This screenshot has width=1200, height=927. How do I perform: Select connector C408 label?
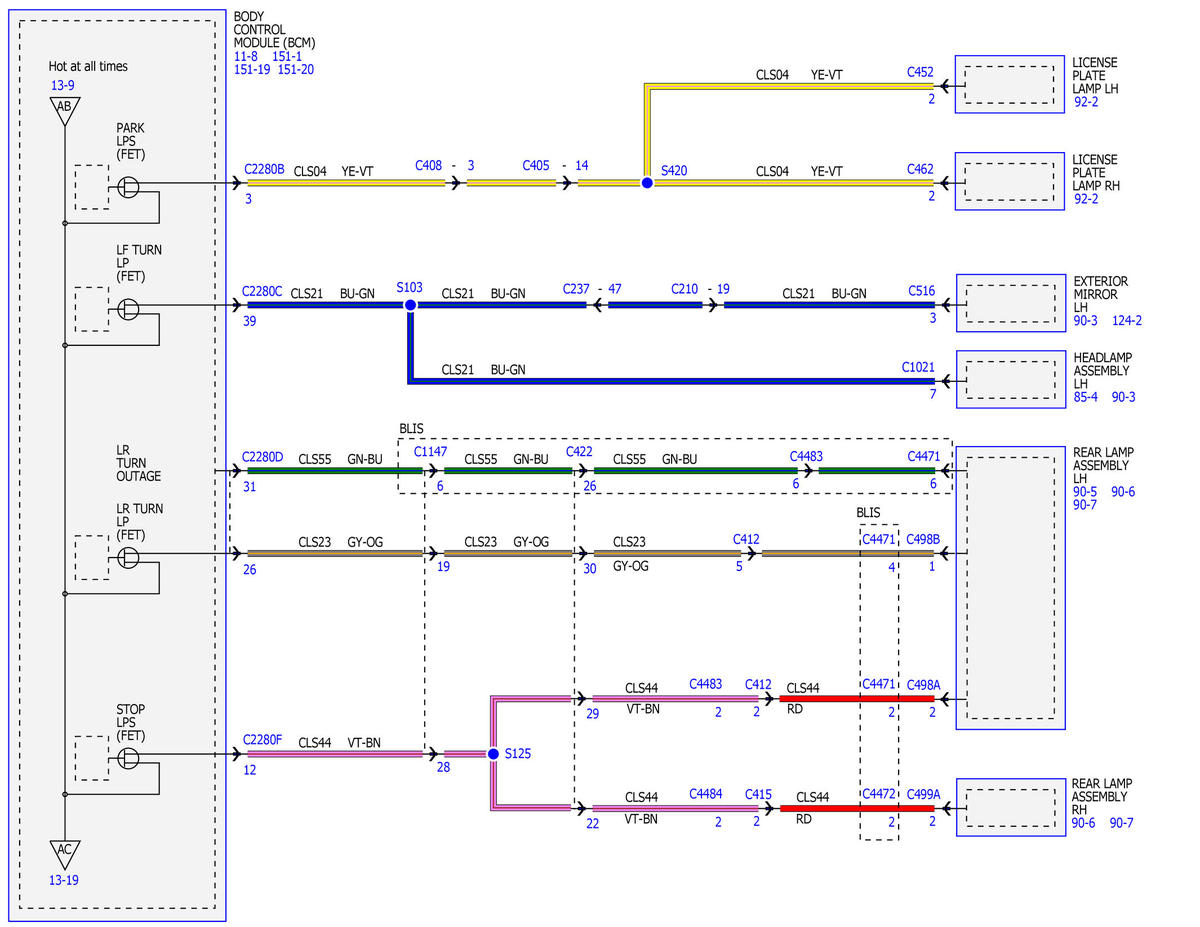[x=429, y=165]
